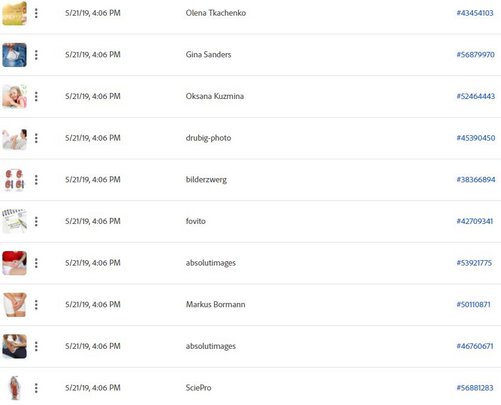Screen dimensions: 501x405
Task: Open the kebab menu for drubig-photo row
Action: (36, 138)
